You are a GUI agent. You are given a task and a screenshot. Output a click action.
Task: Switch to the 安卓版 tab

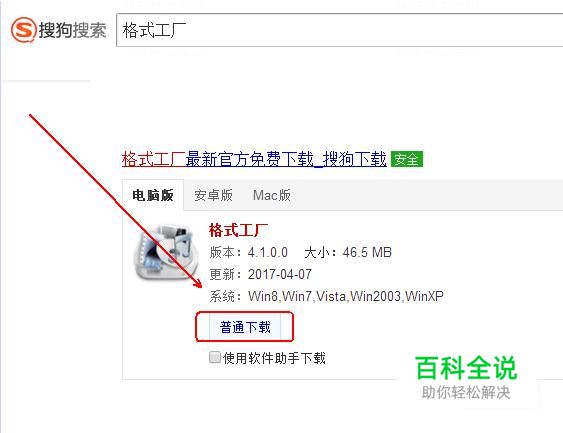pos(213,195)
